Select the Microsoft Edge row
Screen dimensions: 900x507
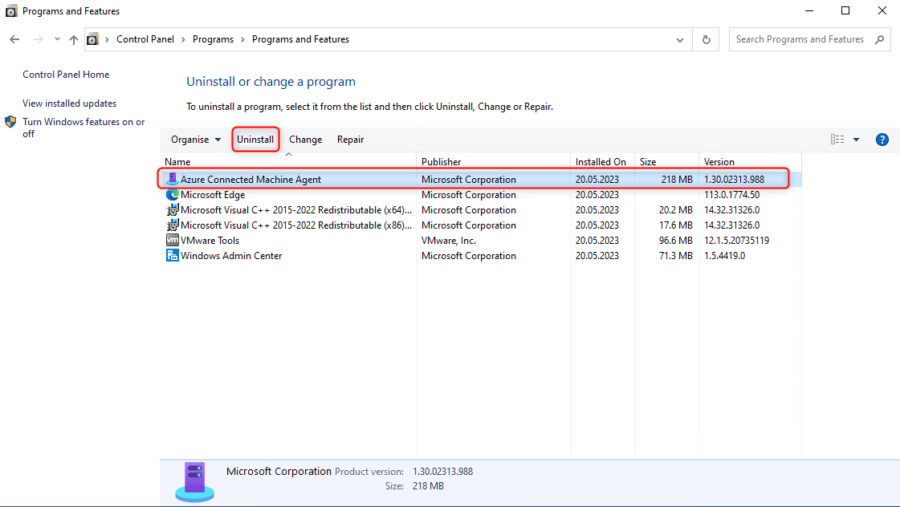point(480,195)
